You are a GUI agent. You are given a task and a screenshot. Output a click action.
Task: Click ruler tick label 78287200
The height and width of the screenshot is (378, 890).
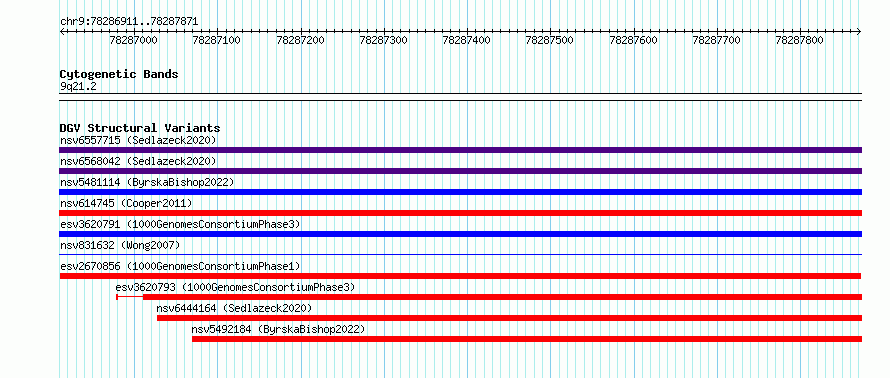300,40
